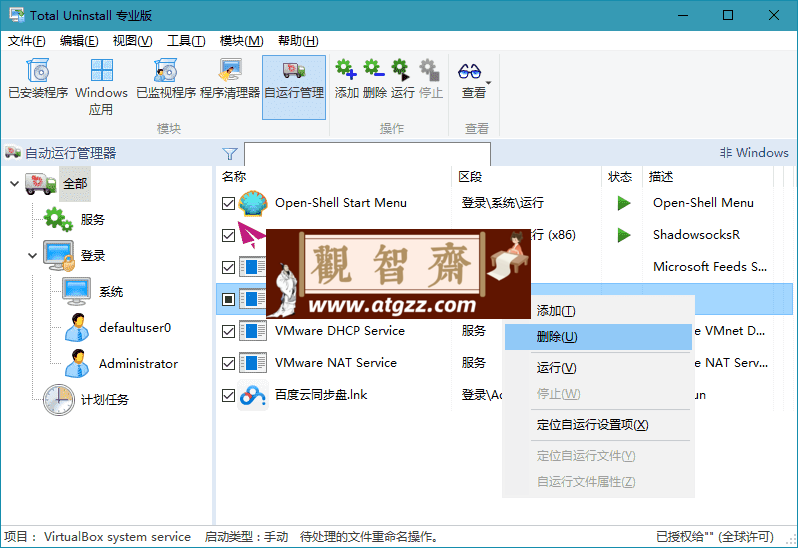Viewport: 798px width, 548px height.
Task: Collapse the 全部 tree node
Action: [x=14, y=184]
